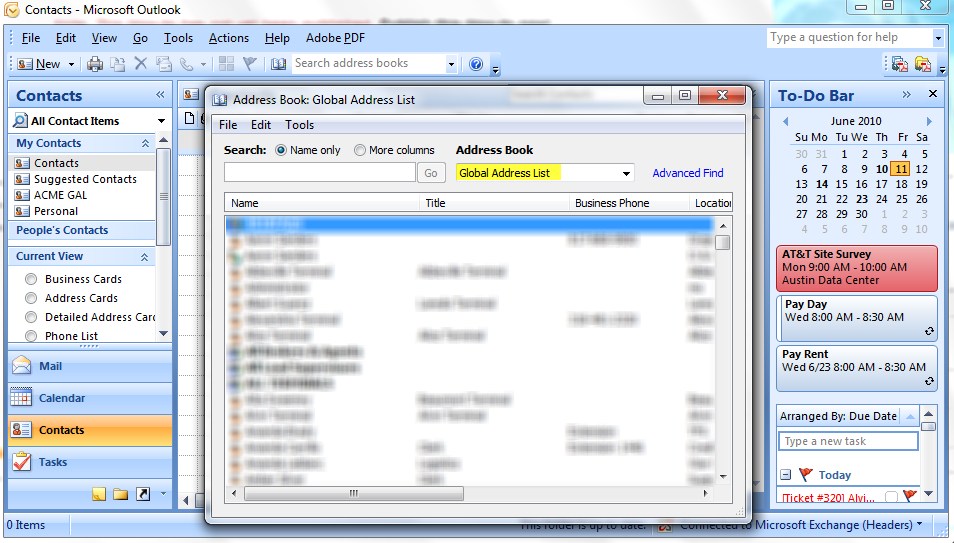The image size is (954, 543).
Task: Select June 23 in the date navigator
Action: pos(862,199)
